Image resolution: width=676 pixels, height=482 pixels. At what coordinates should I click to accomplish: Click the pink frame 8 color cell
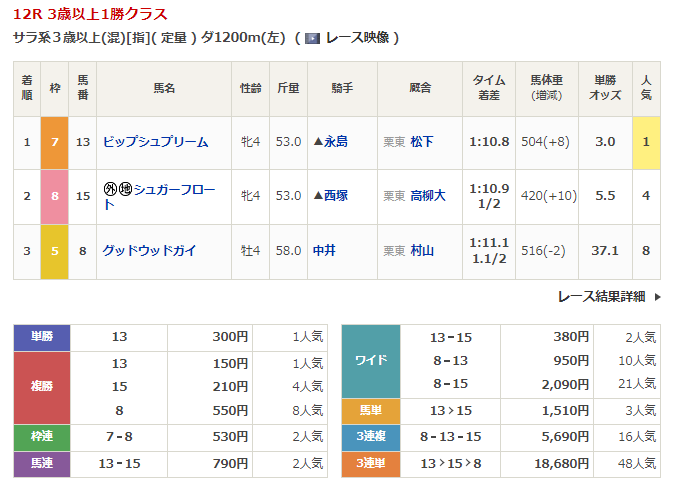point(55,197)
